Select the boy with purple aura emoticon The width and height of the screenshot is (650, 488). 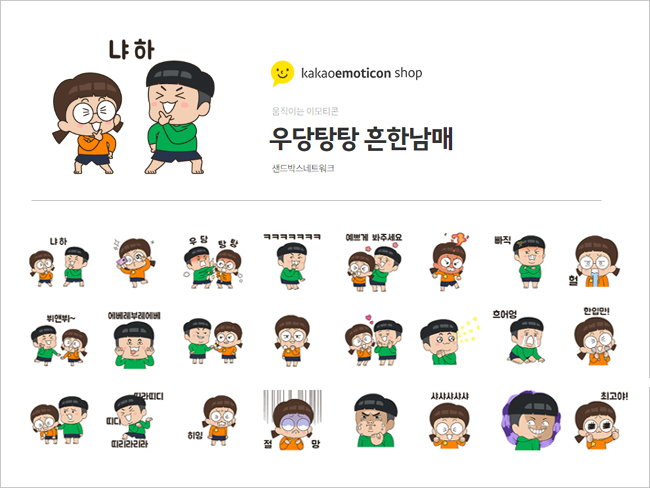click(x=531, y=420)
